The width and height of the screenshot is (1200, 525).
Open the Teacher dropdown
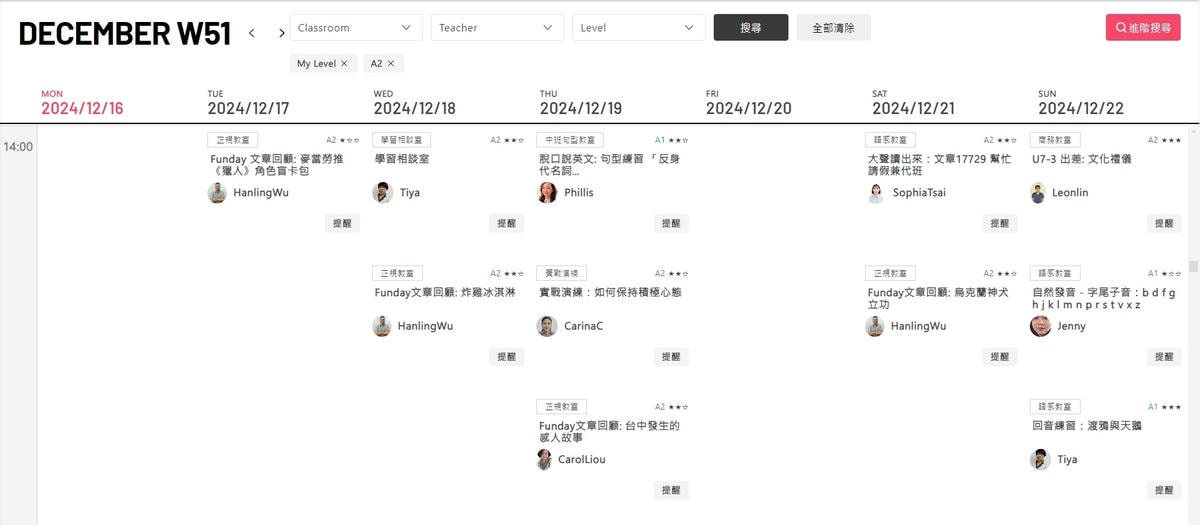pos(498,28)
